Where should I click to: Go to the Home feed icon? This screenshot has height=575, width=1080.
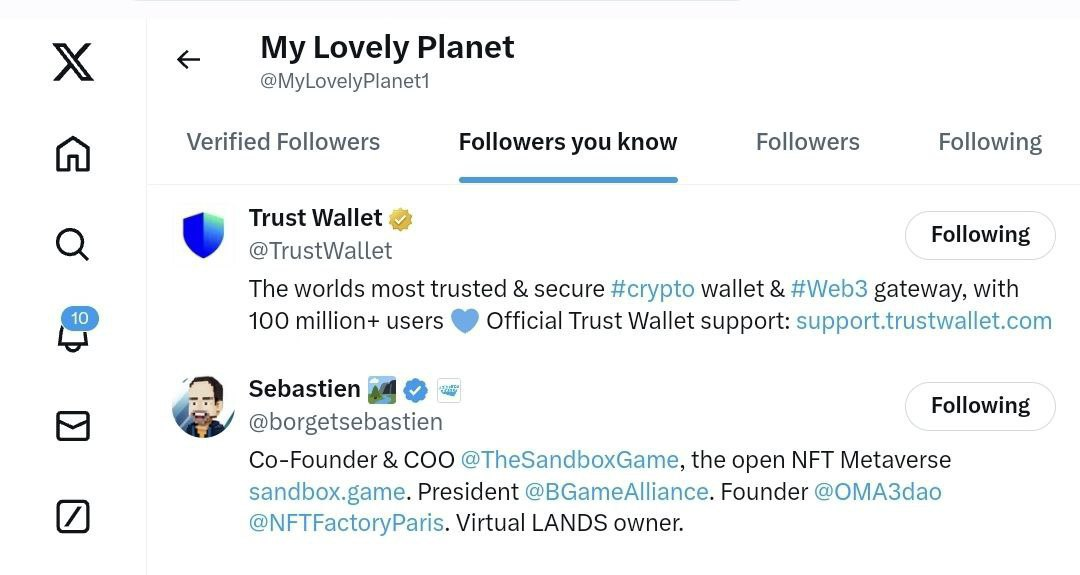click(x=73, y=154)
